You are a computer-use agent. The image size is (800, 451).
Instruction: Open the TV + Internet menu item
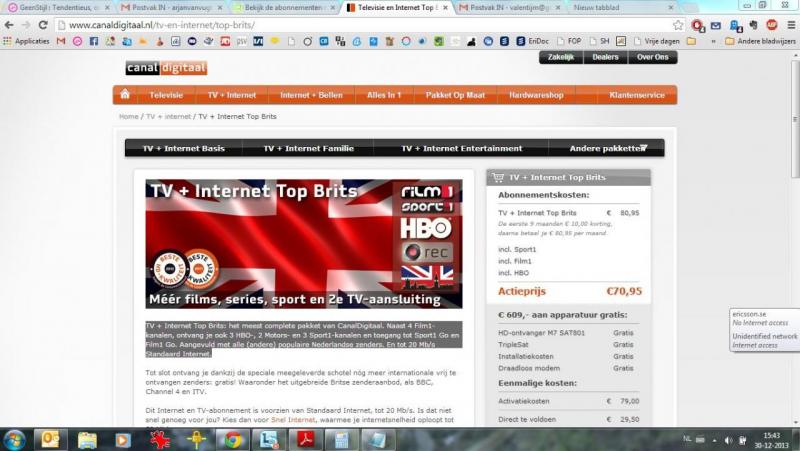tap(232, 95)
